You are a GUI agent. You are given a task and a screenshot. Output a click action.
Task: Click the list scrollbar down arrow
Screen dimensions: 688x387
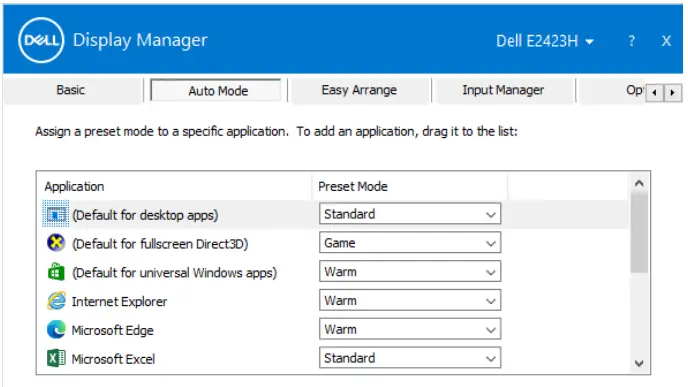click(639, 363)
